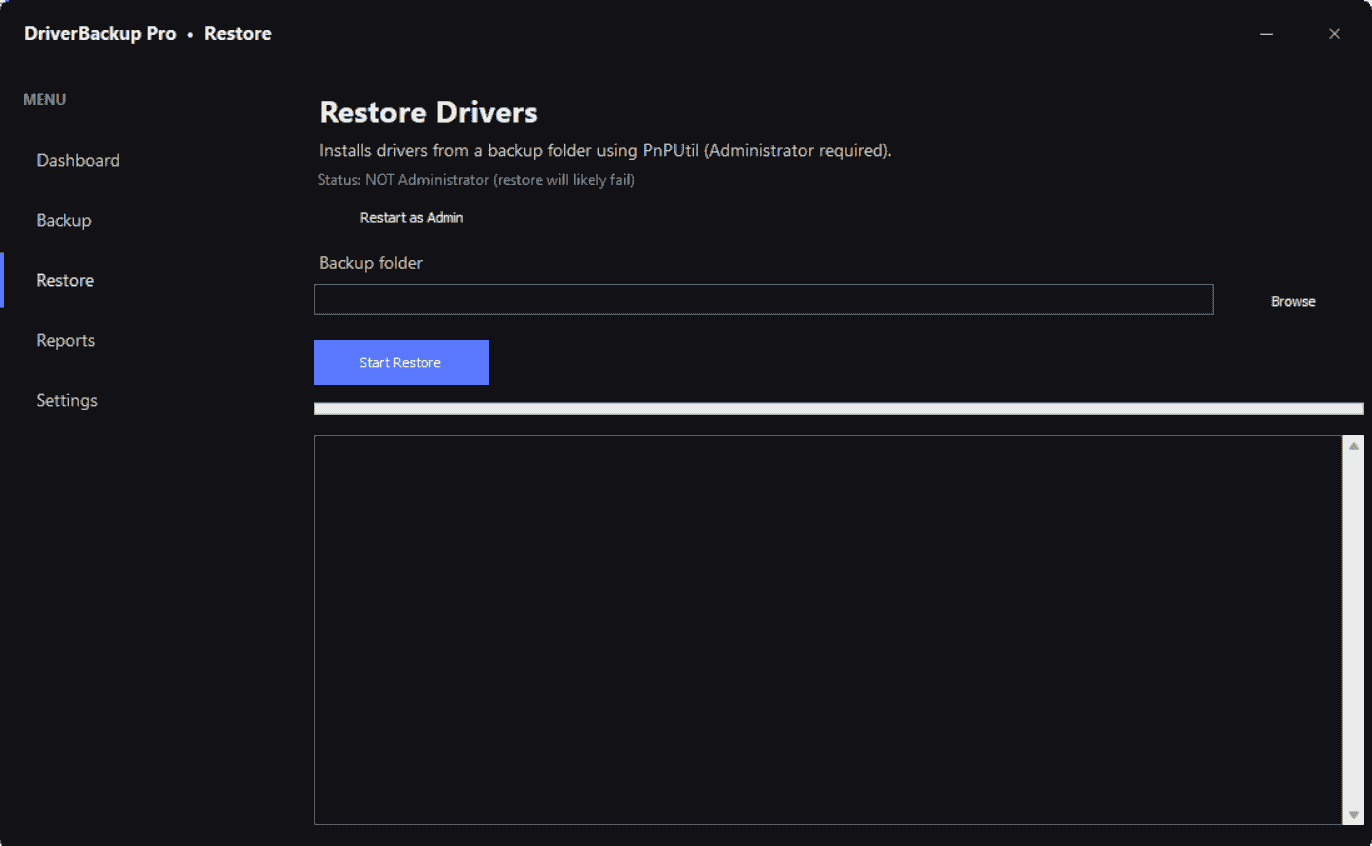Open the Settings section

(x=66, y=400)
